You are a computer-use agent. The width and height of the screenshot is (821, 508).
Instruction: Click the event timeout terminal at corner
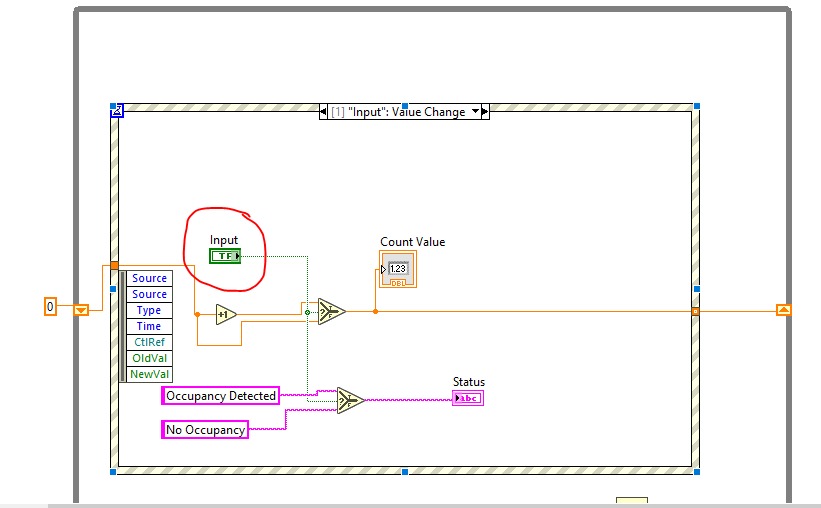point(116,111)
